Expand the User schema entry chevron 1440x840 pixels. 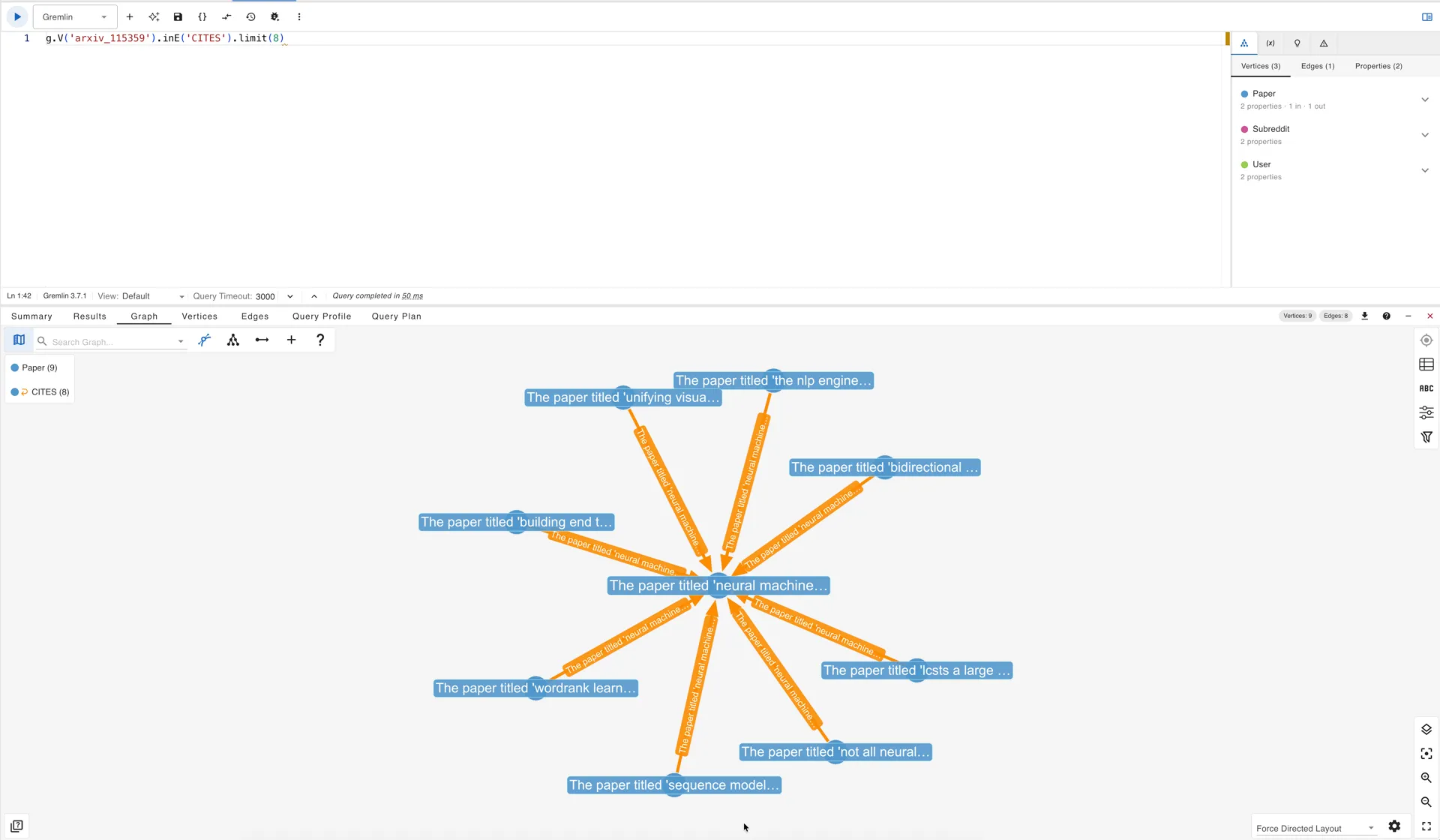tap(1425, 170)
